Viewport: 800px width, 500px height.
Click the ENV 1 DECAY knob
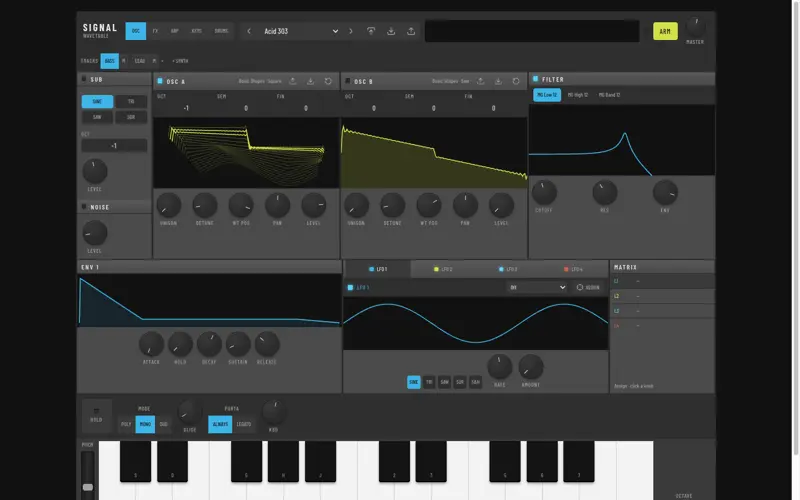[209, 344]
